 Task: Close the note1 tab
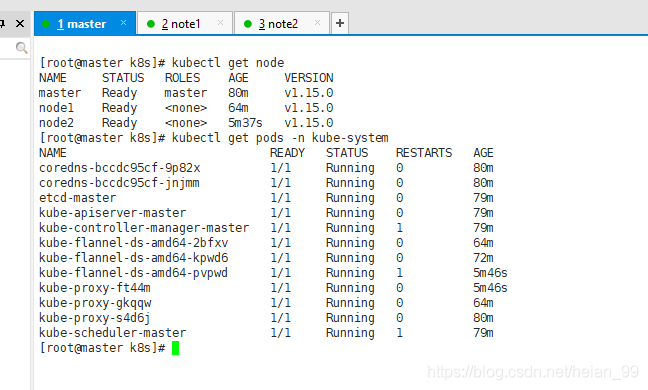(x=220, y=23)
